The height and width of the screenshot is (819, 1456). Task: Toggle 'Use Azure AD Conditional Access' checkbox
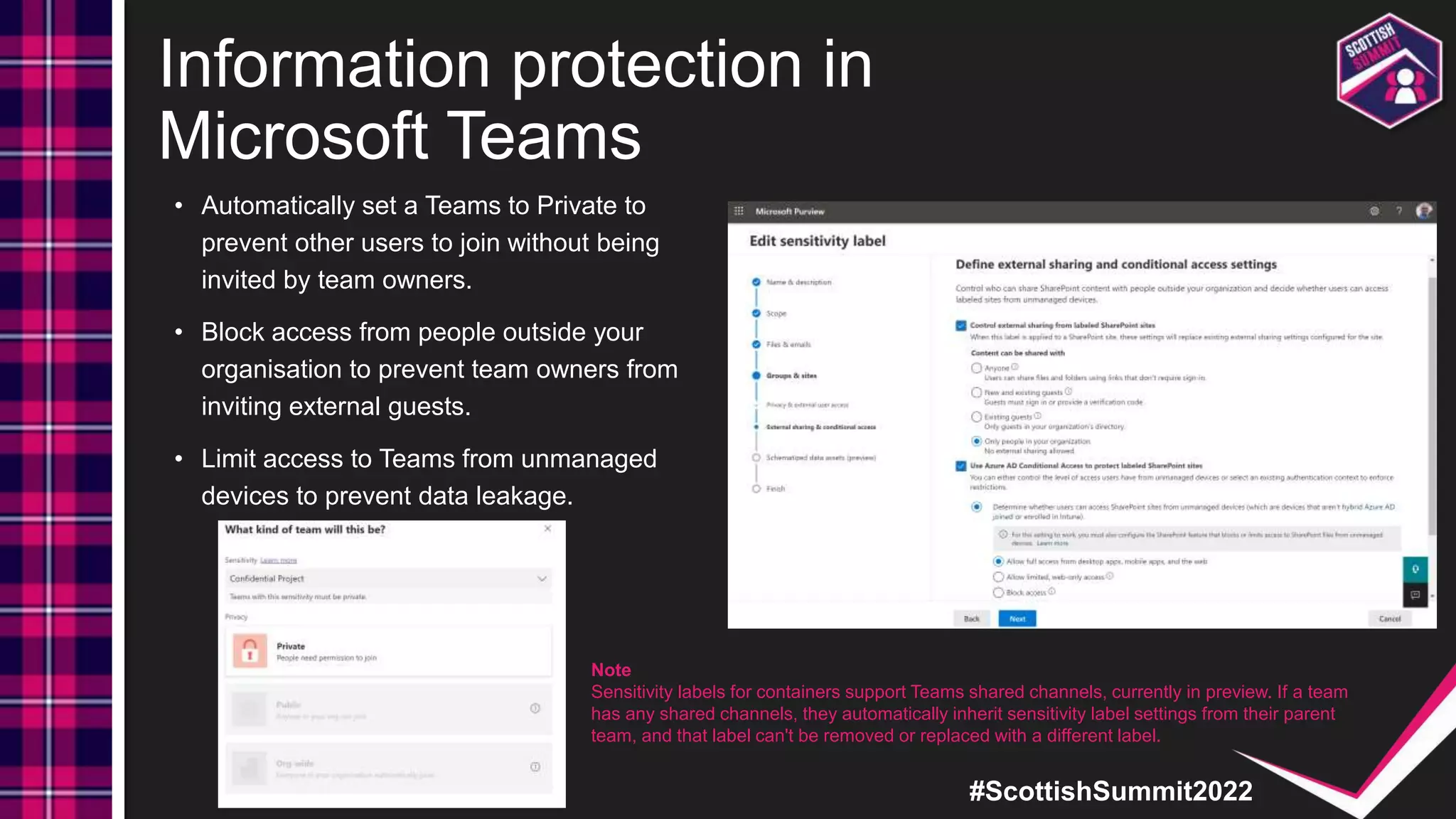[x=961, y=466]
